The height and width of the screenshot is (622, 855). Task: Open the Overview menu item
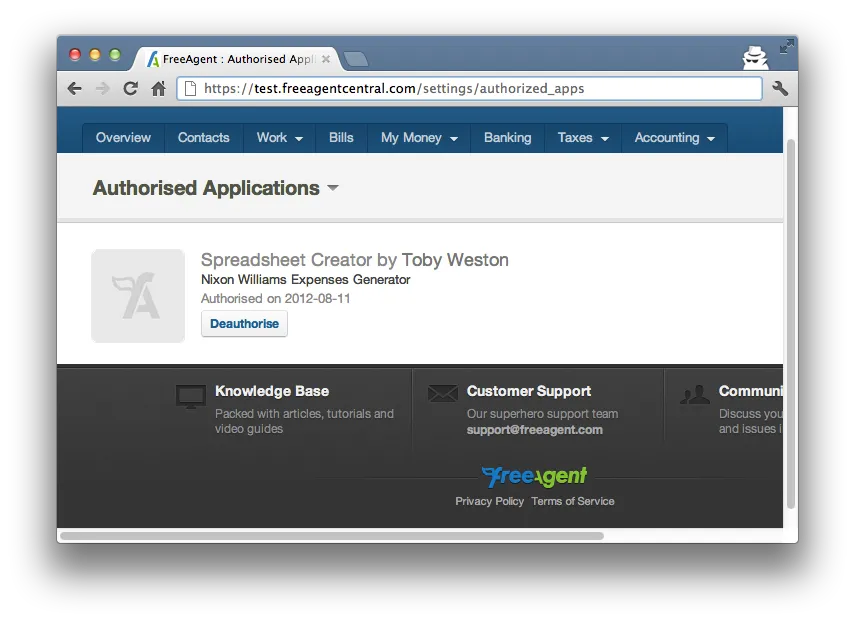[x=123, y=138]
